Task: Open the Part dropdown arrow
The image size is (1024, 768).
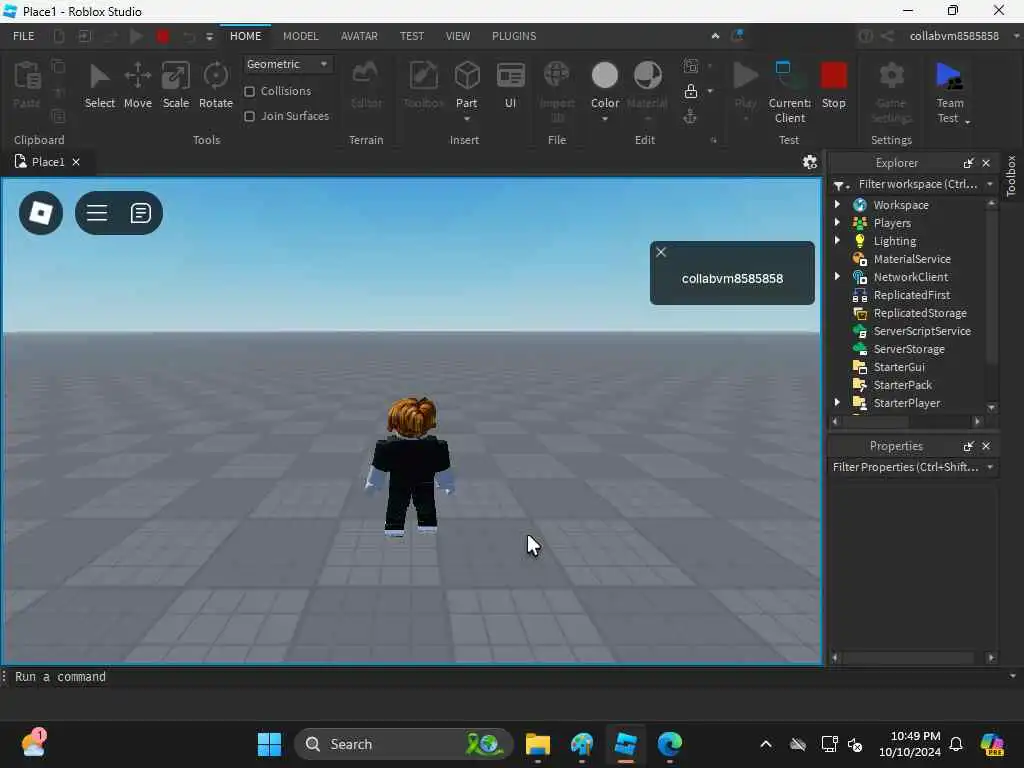Action: (466, 119)
